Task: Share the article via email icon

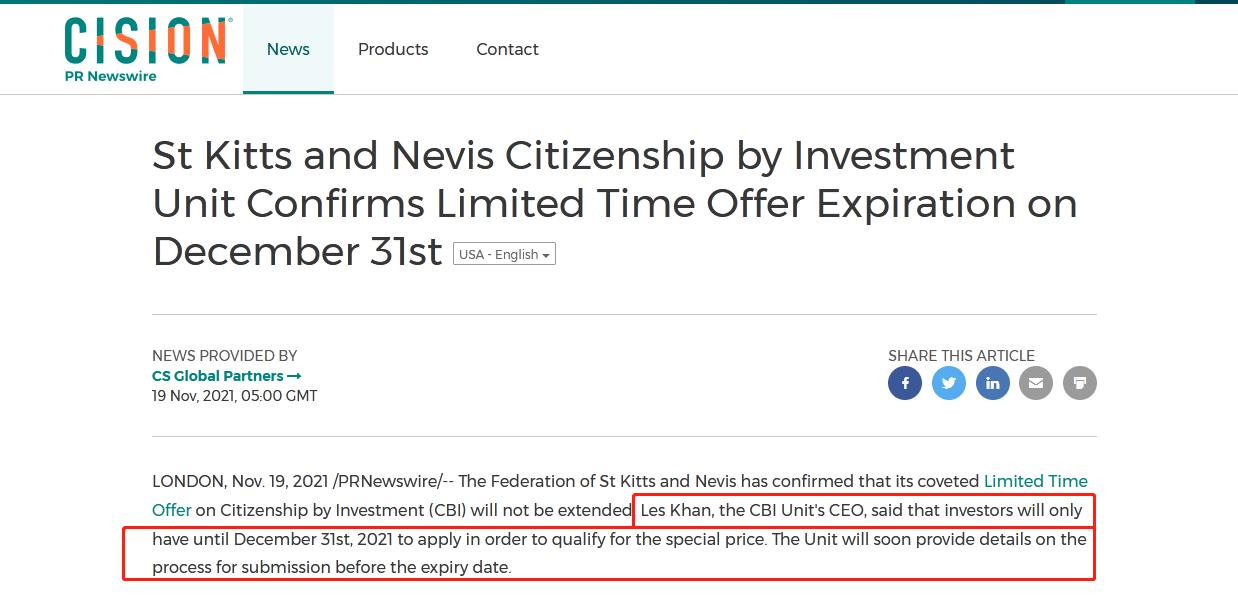Action: point(1036,383)
